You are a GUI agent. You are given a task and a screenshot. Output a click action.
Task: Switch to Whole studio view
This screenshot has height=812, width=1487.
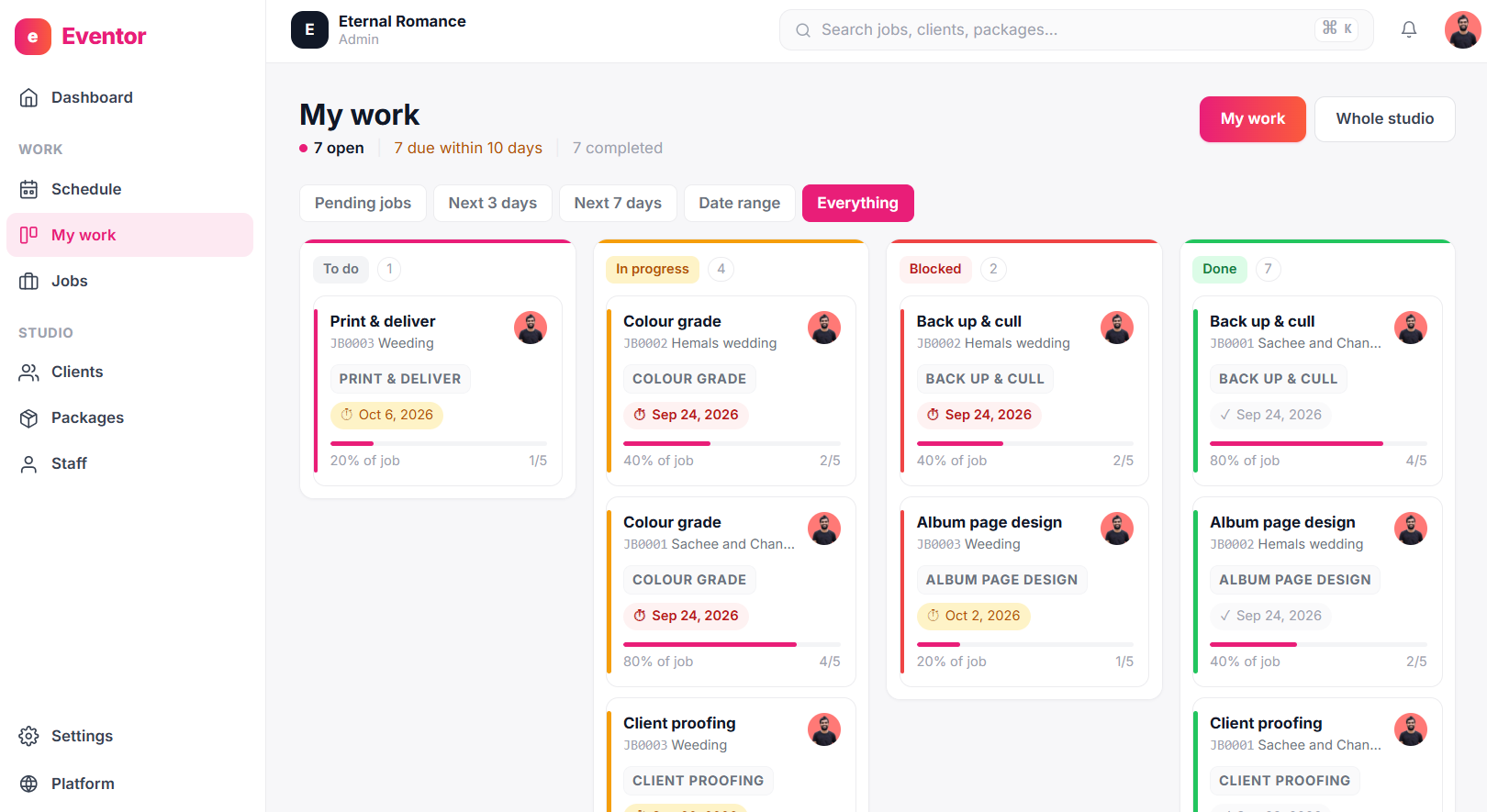[x=1385, y=119]
